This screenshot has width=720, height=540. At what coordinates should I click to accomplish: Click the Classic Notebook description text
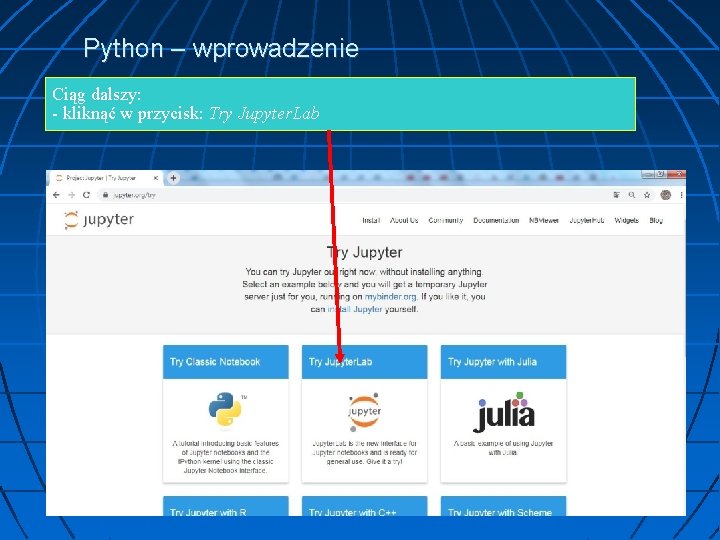(x=225, y=457)
